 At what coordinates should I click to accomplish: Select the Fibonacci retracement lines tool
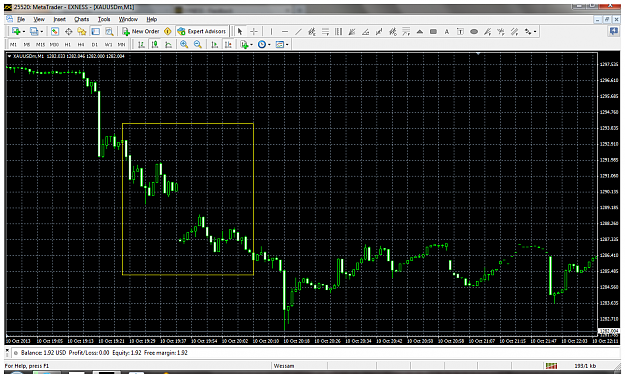[x=325, y=31]
